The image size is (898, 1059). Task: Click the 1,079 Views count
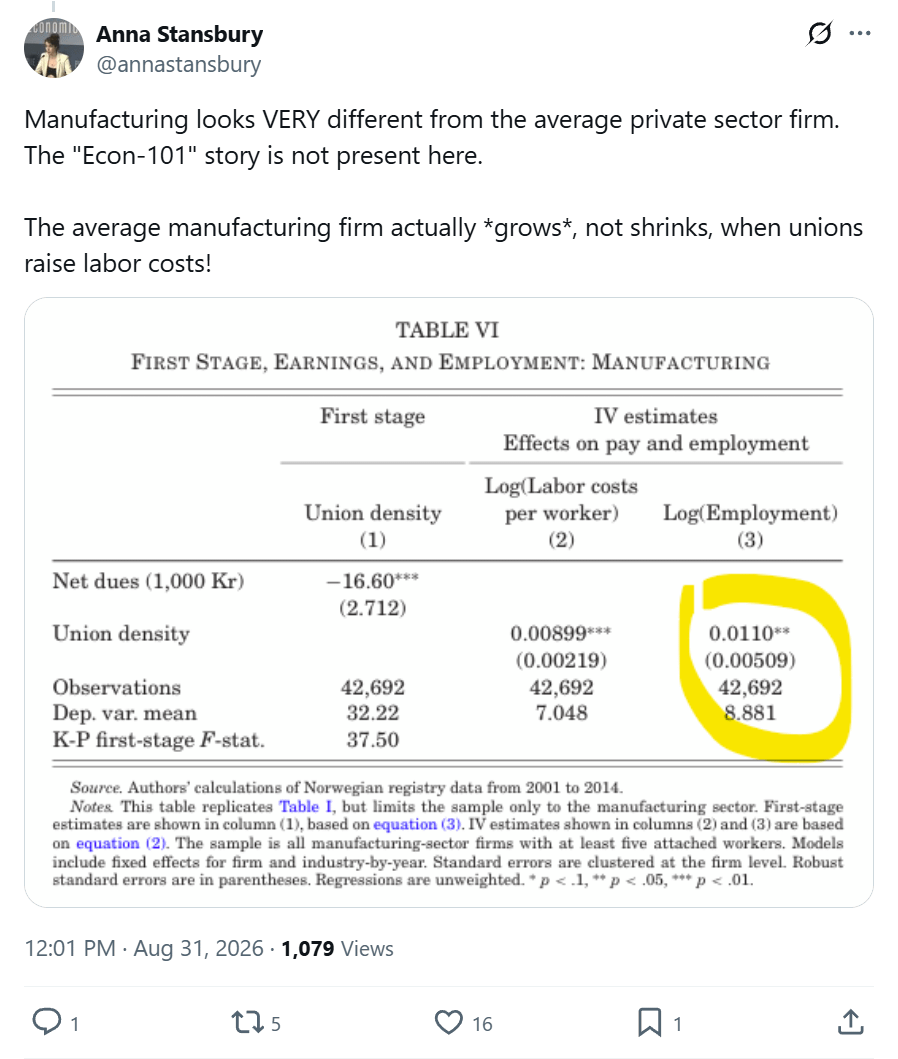[x=337, y=948]
